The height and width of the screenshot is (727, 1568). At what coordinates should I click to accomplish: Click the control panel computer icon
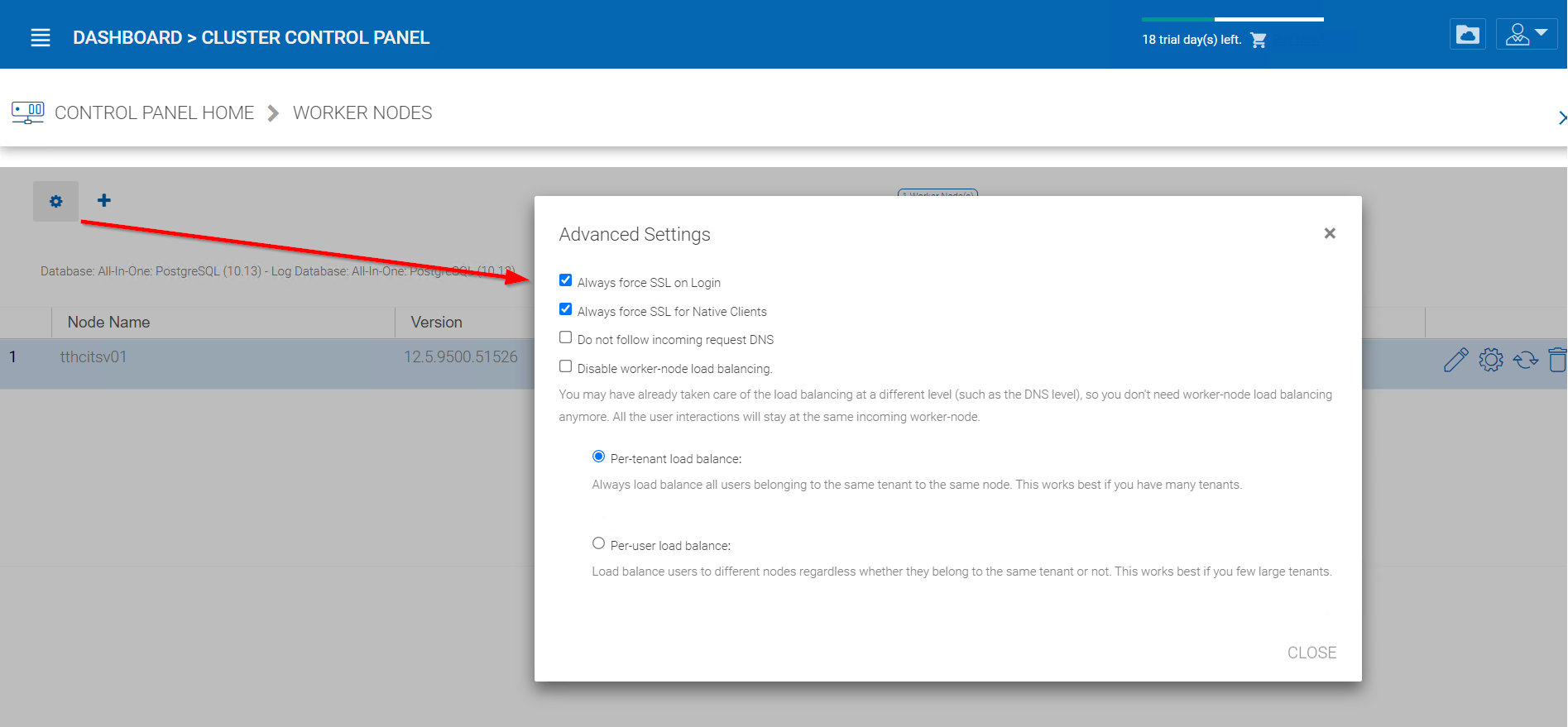(28, 112)
